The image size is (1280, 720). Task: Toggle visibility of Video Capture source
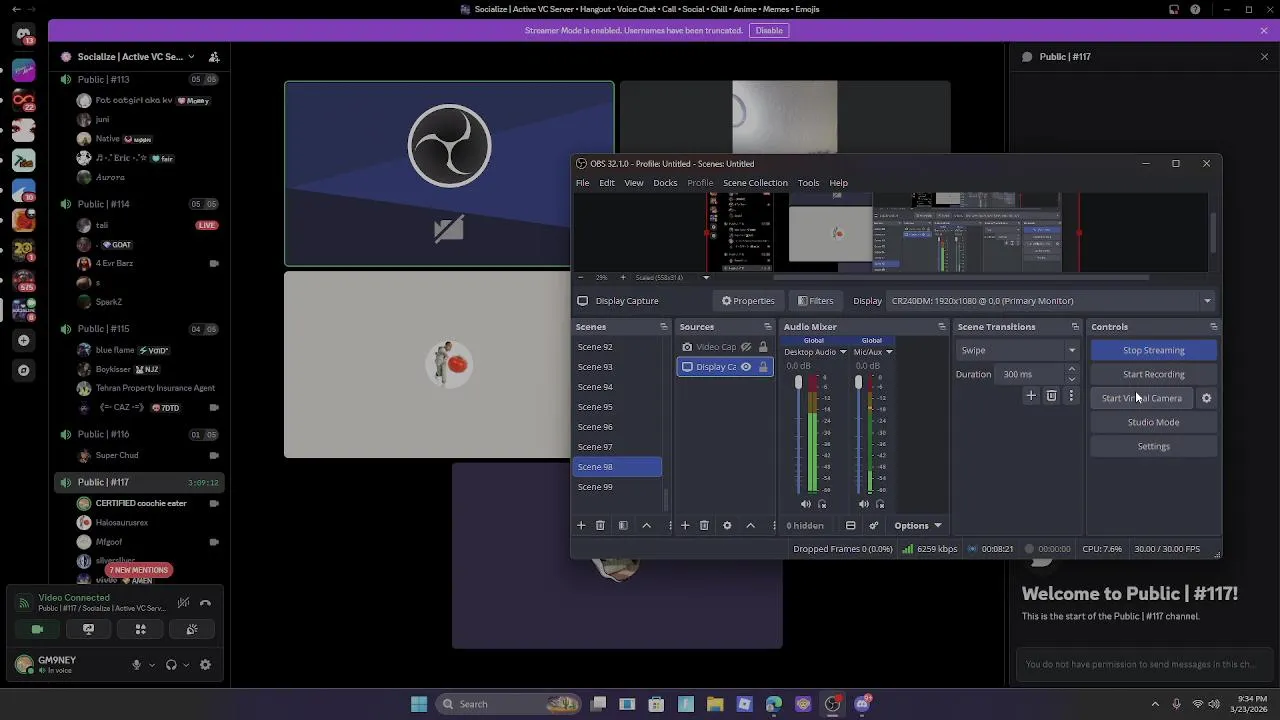746,347
